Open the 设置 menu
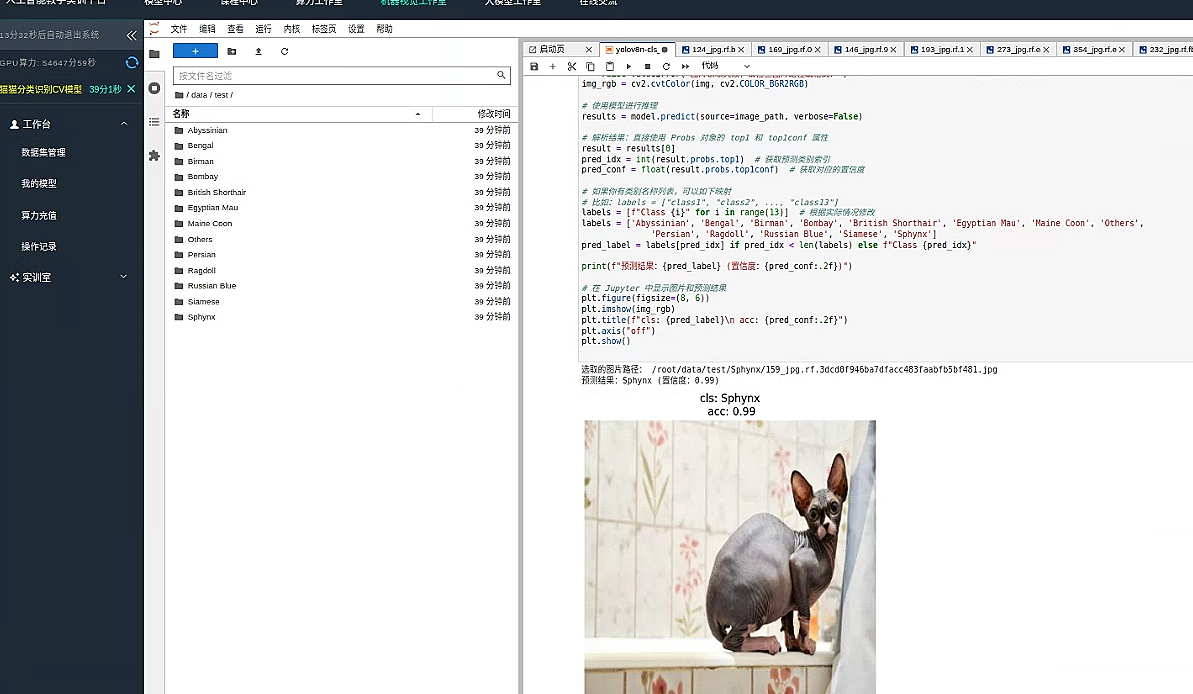The height and width of the screenshot is (694, 1193). point(356,29)
